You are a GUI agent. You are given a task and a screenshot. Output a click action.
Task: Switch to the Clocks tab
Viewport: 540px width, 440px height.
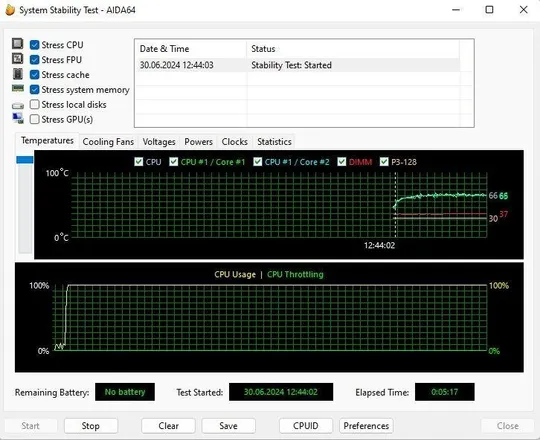coord(235,142)
